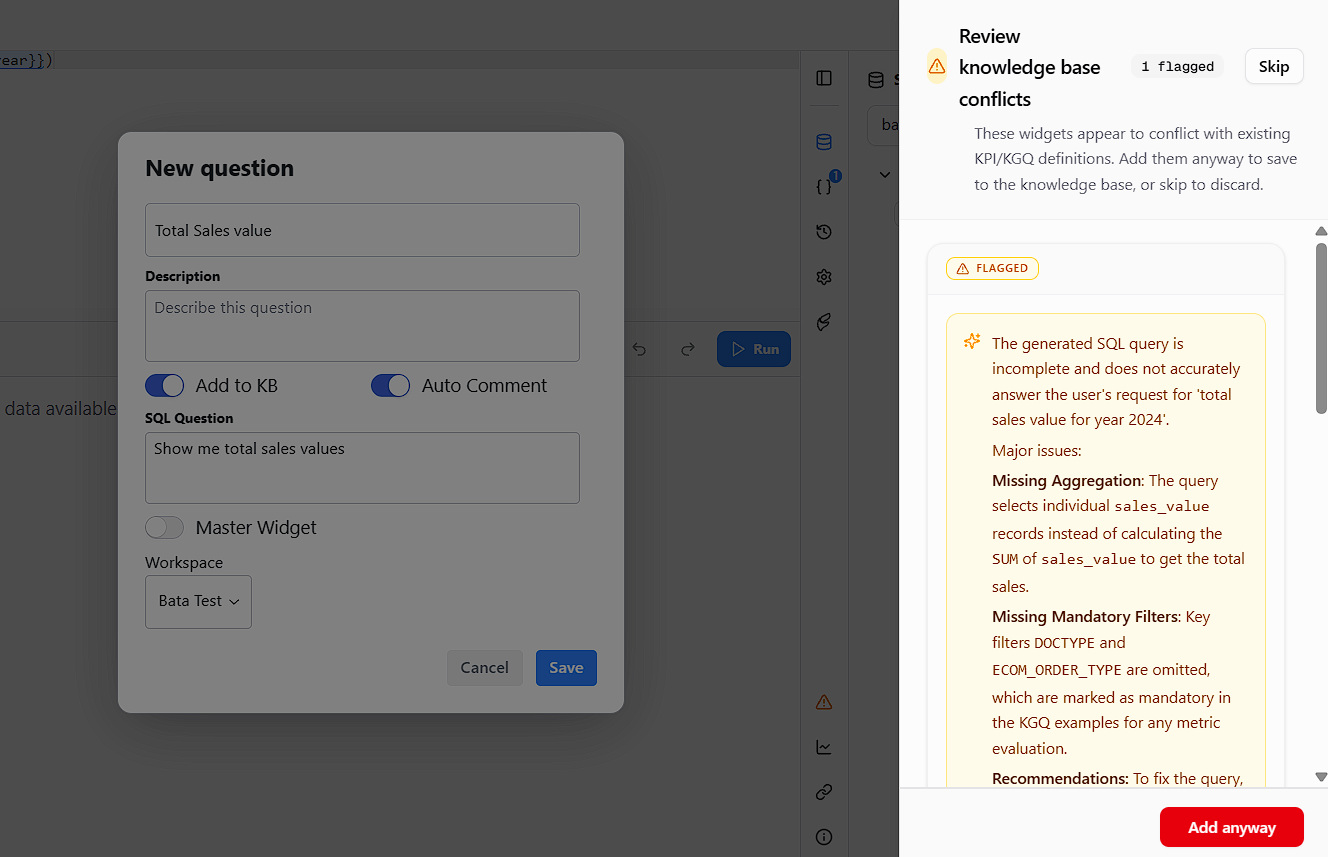
Task: Click the Total Sales value title field
Action: [362, 230]
